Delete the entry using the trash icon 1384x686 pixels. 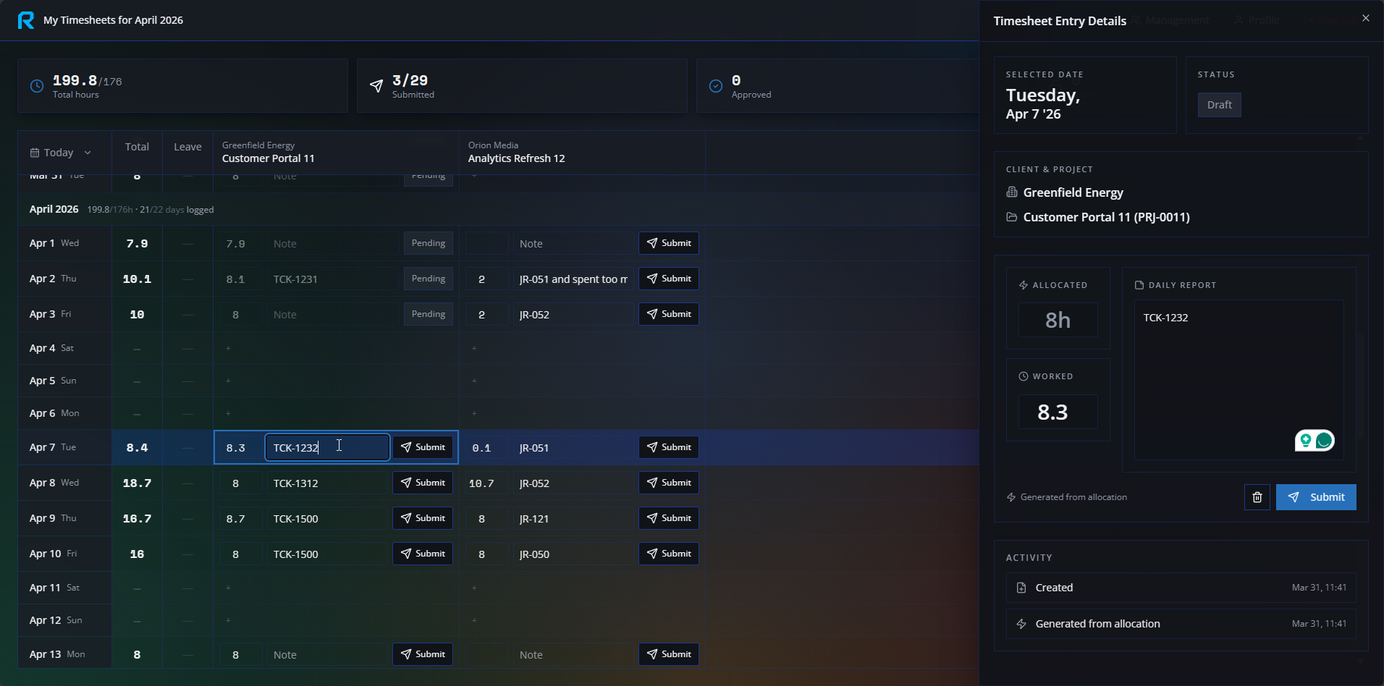[x=1257, y=497]
